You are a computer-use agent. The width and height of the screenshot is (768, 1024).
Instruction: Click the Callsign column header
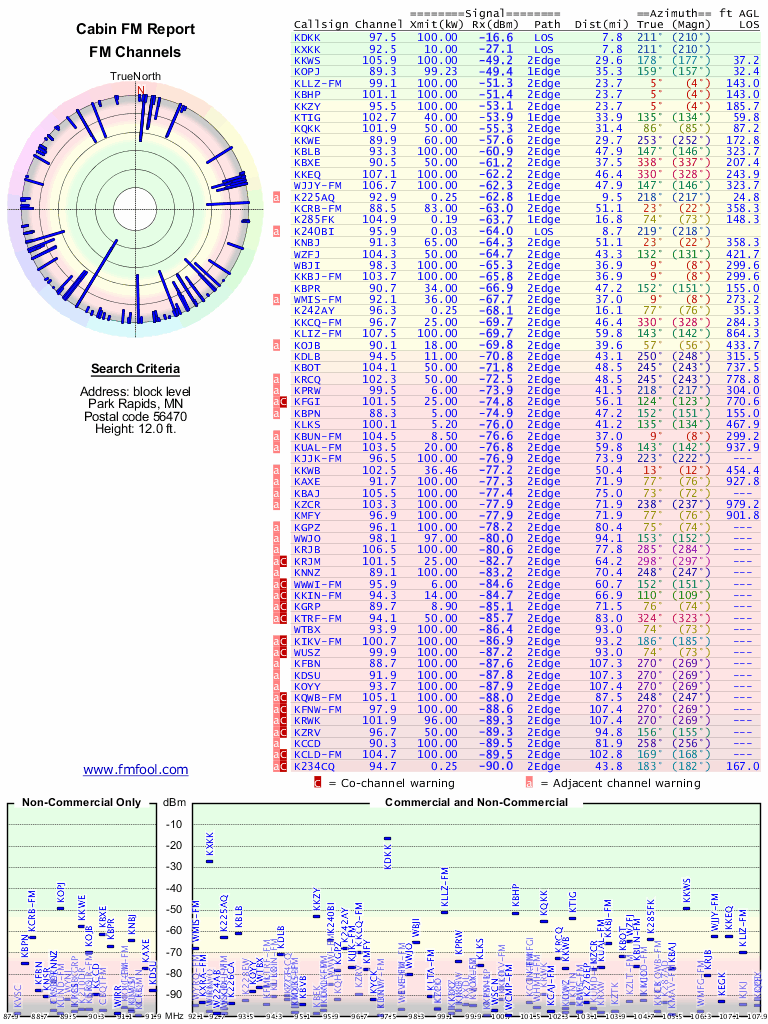coord(320,23)
